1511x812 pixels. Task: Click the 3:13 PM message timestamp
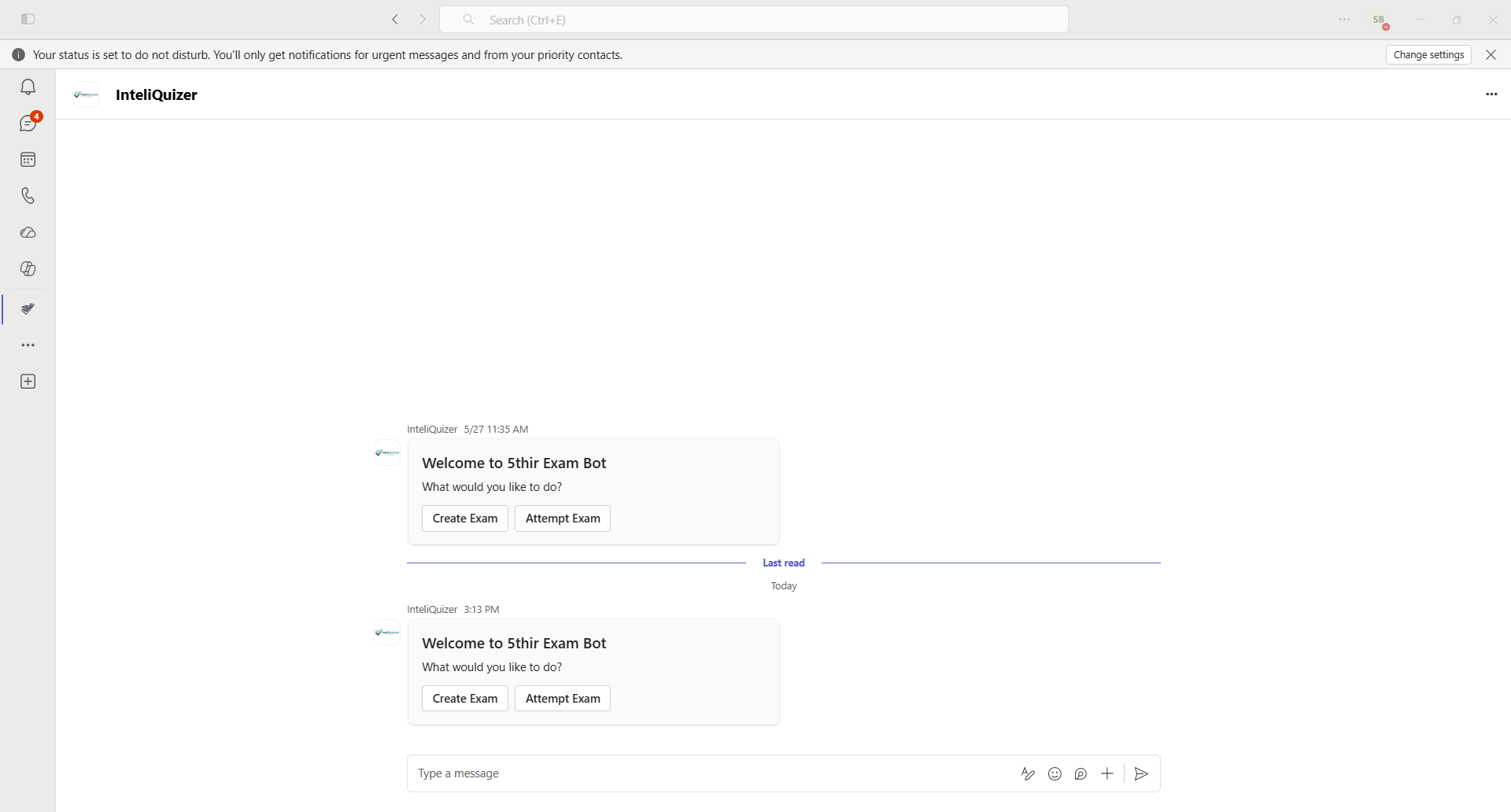[x=482, y=610]
